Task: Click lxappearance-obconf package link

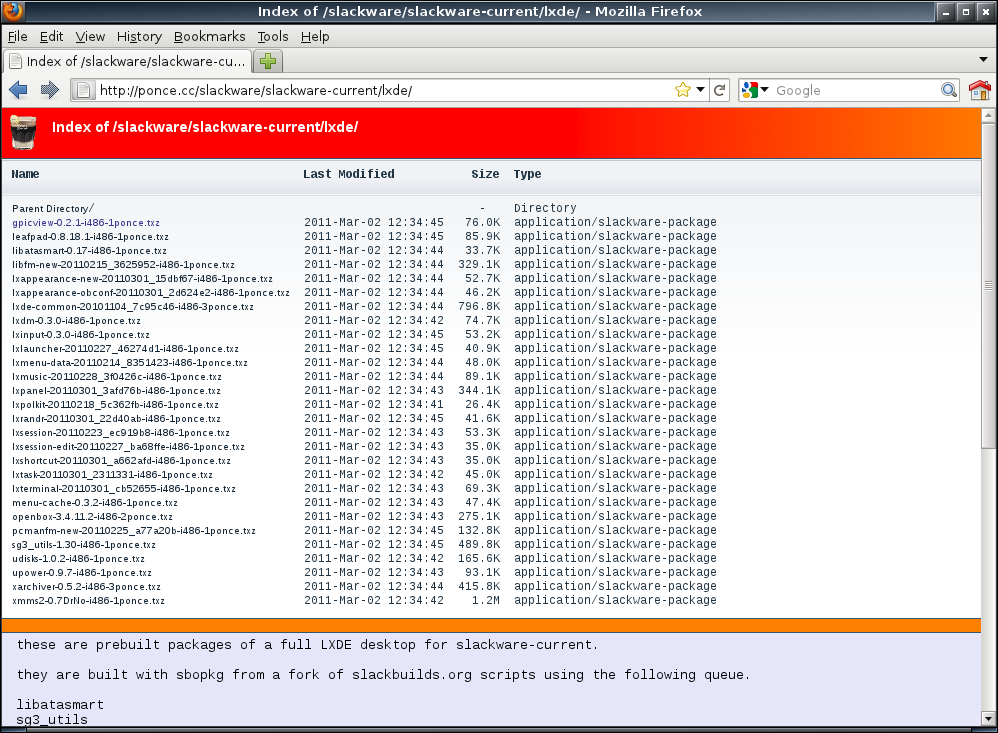Action: click(x=151, y=293)
